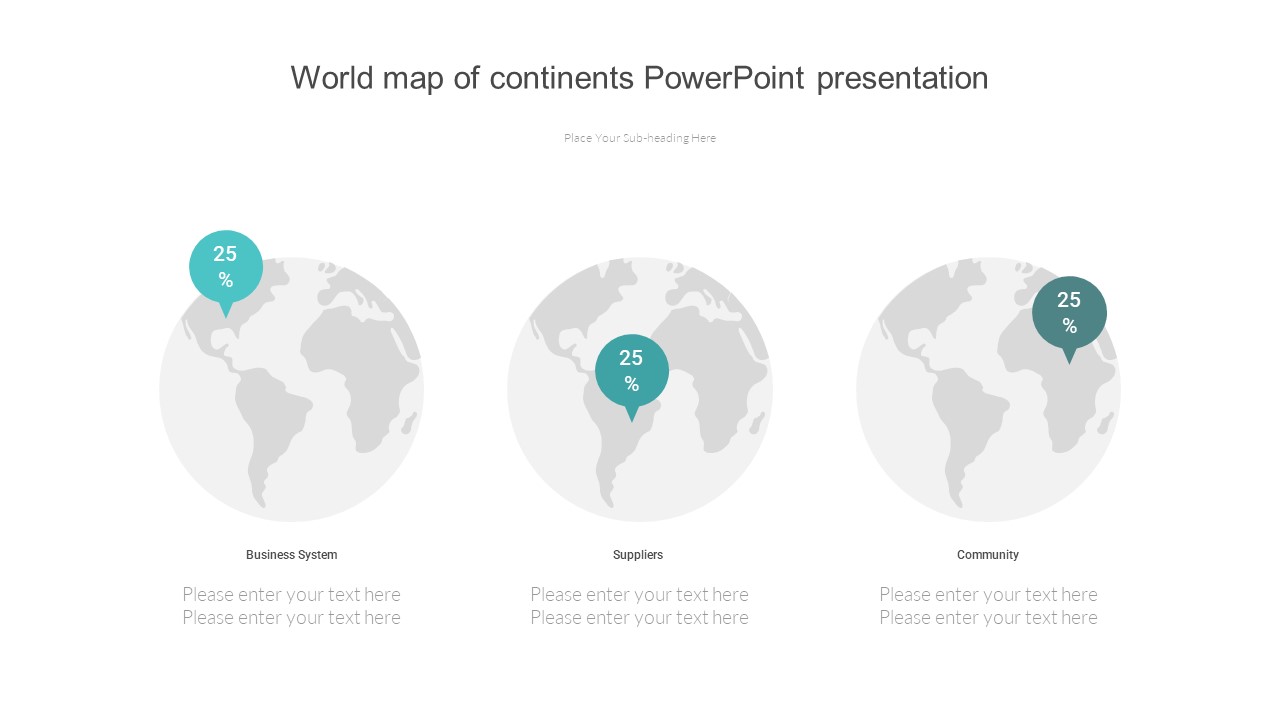Select the 'Business System' label
Image resolution: width=1280 pixels, height=720 pixels.
pyautogui.click(x=291, y=555)
